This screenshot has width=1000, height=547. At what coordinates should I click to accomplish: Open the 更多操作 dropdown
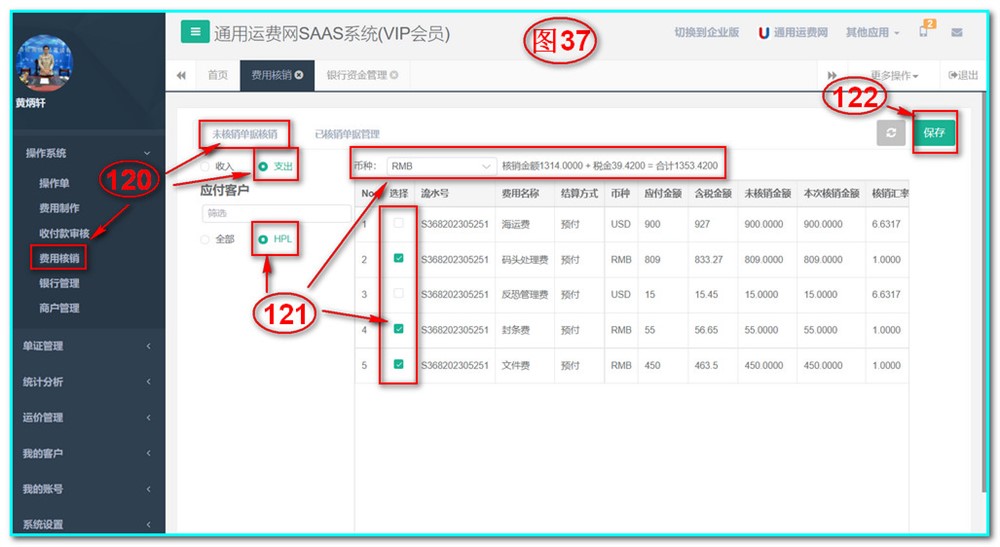point(894,75)
